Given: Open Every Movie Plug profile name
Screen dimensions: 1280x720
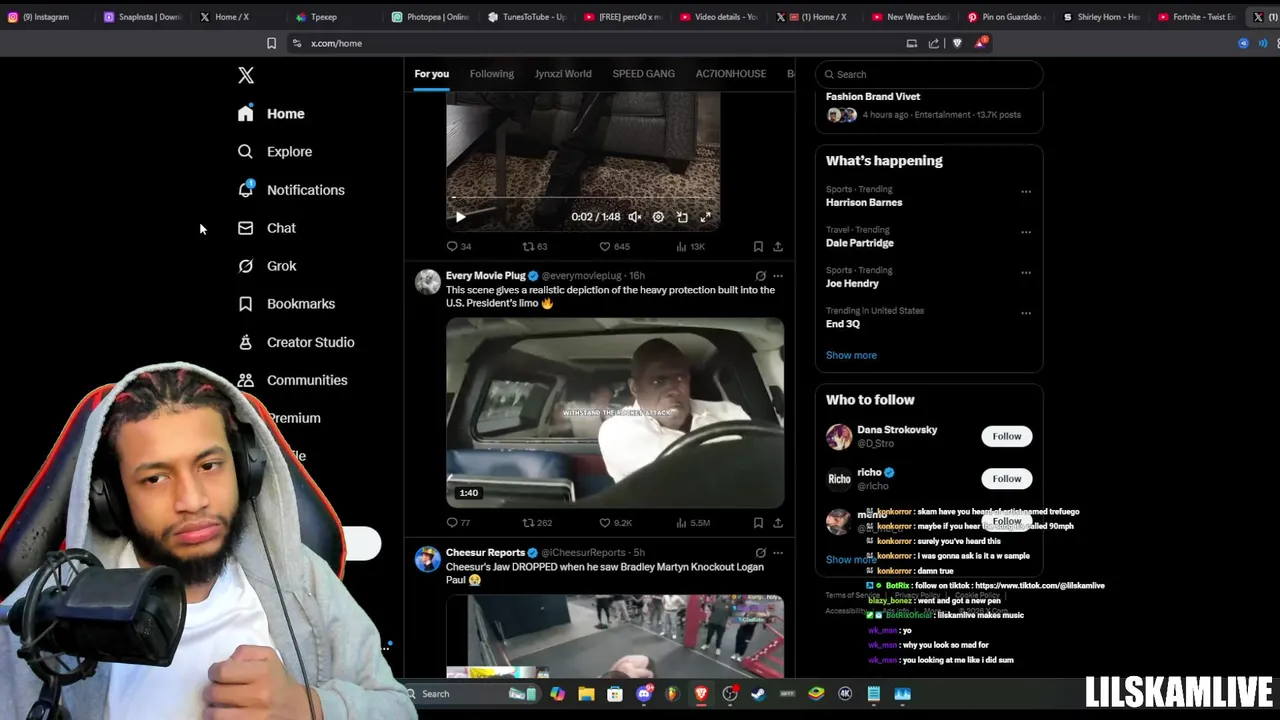Looking at the screenshot, I should 485,276.
